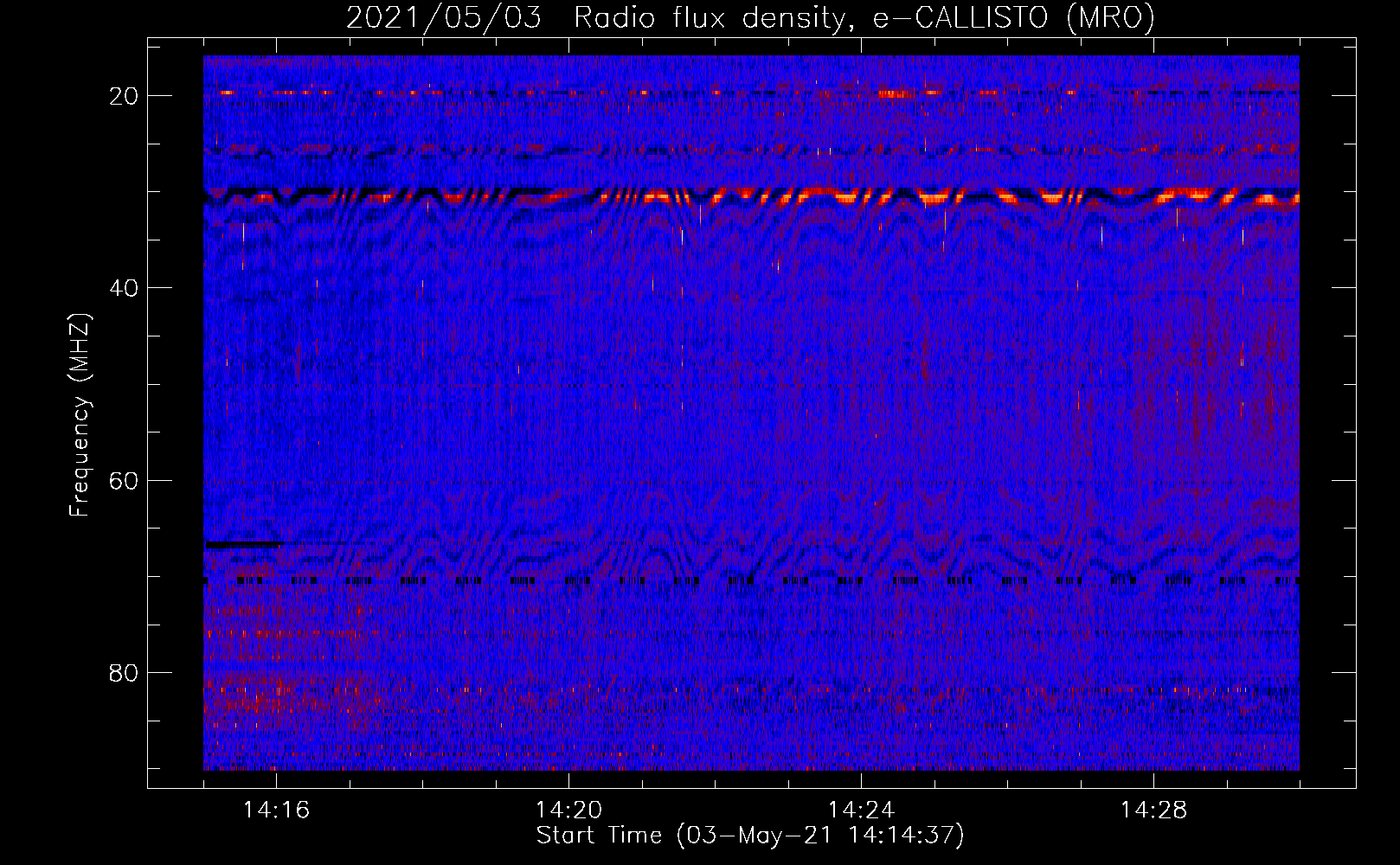1400x865 pixels.
Task: Click the 'Start Time (03-May-21 14:14:37)' x-axis label
Action: tap(750, 836)
